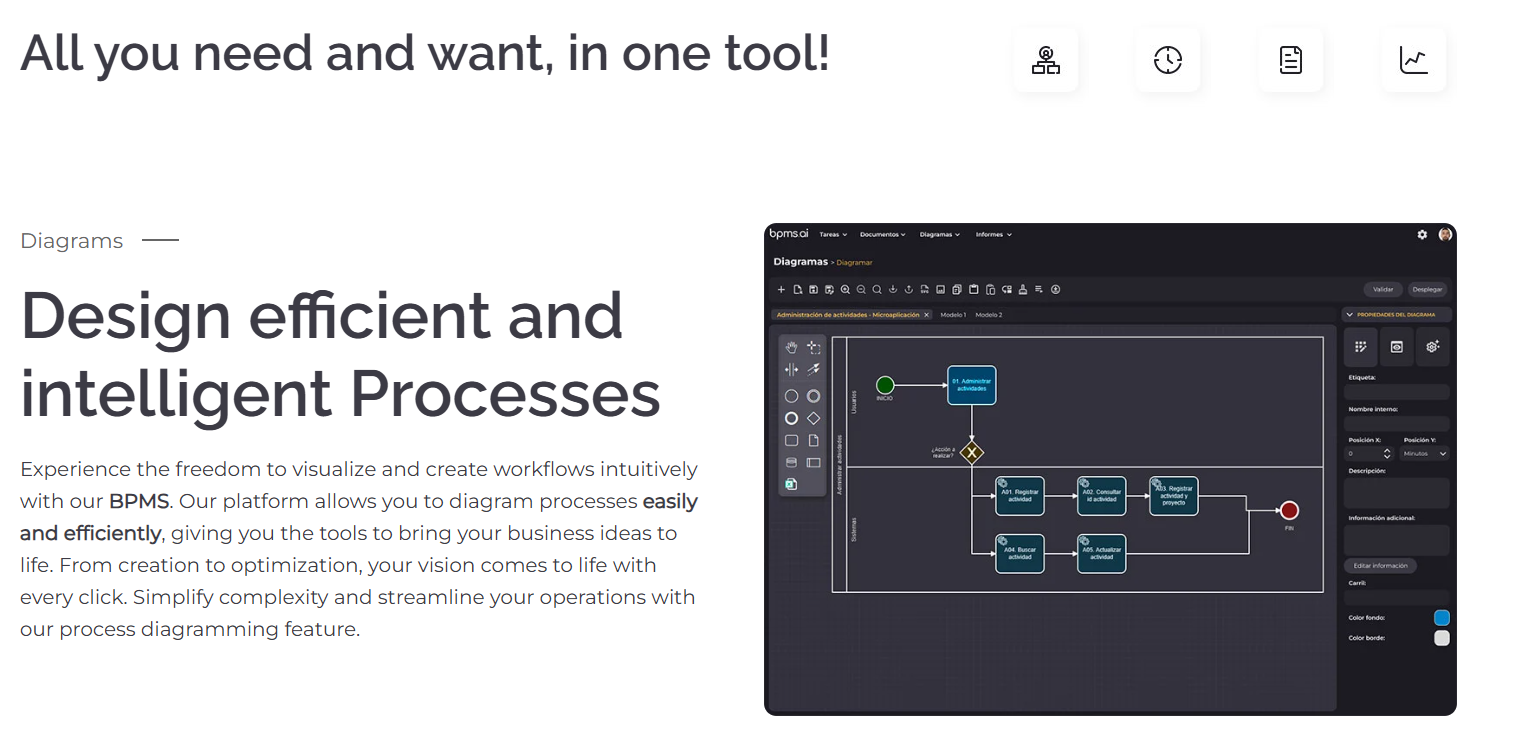
Task: Click the zoom out magnifier icon
Action: (x=861, y=290)
